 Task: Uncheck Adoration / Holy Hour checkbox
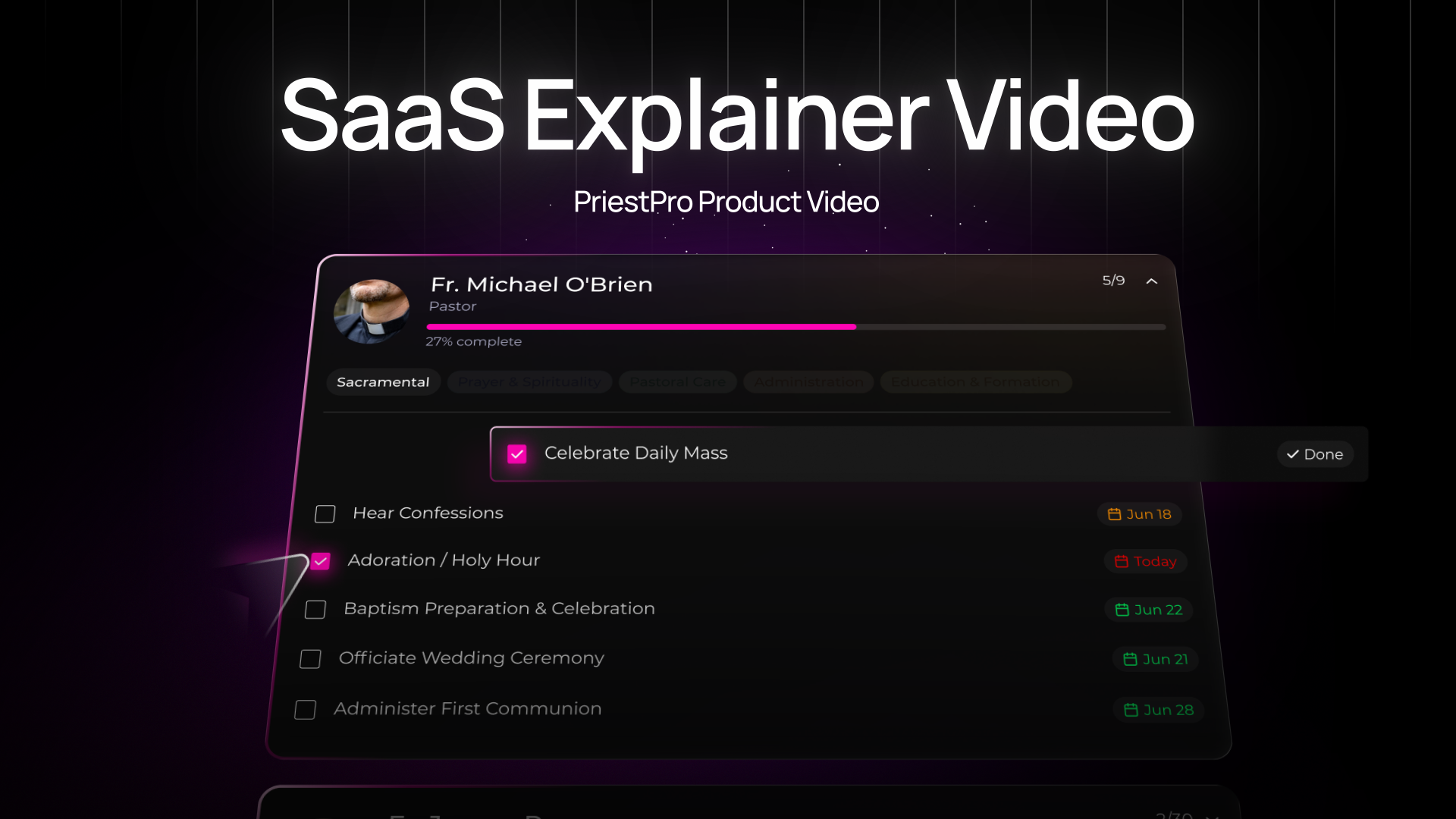(x=321, y=561)
